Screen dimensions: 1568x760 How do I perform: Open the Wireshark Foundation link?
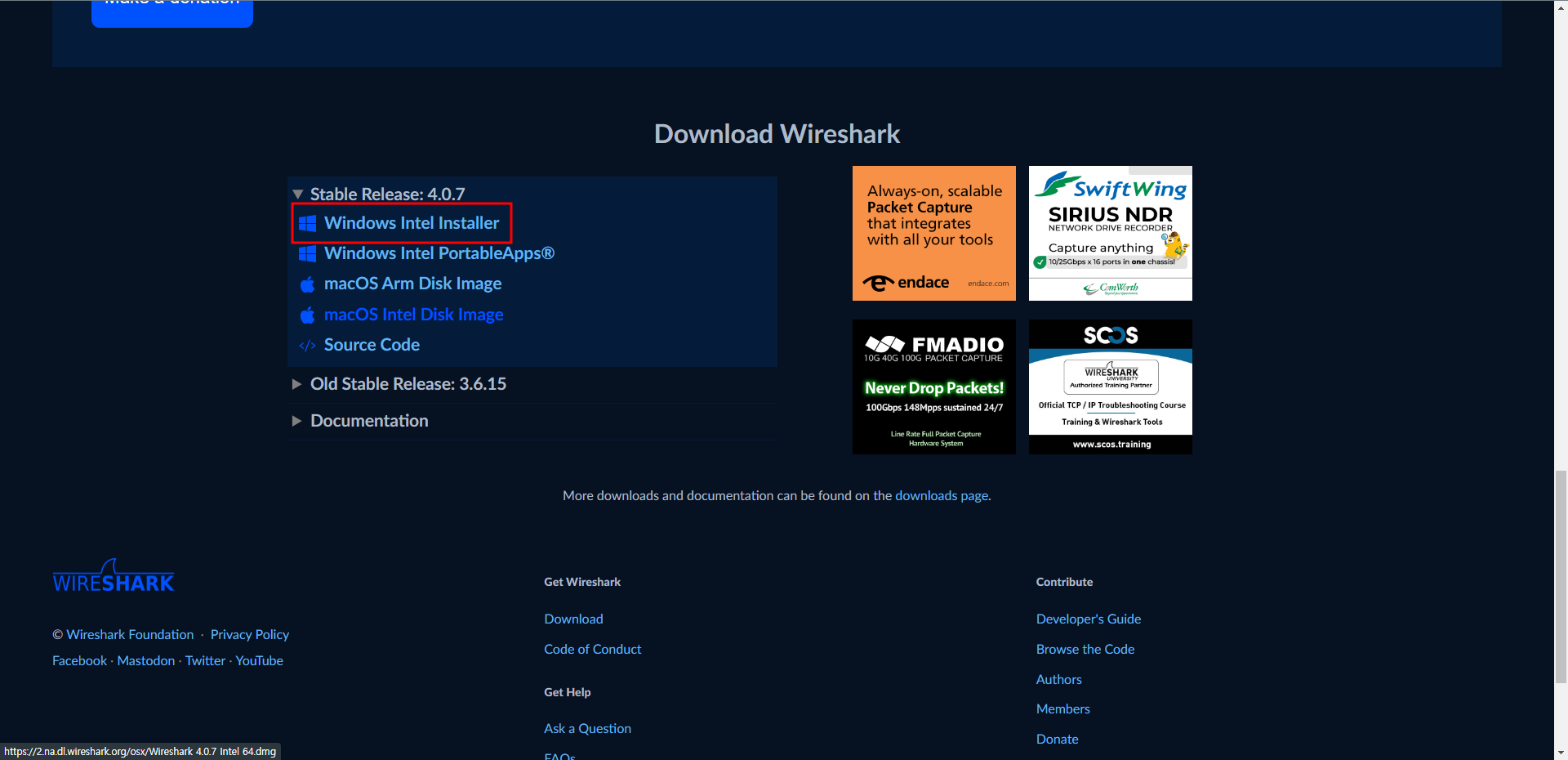[x=130, y=634]
